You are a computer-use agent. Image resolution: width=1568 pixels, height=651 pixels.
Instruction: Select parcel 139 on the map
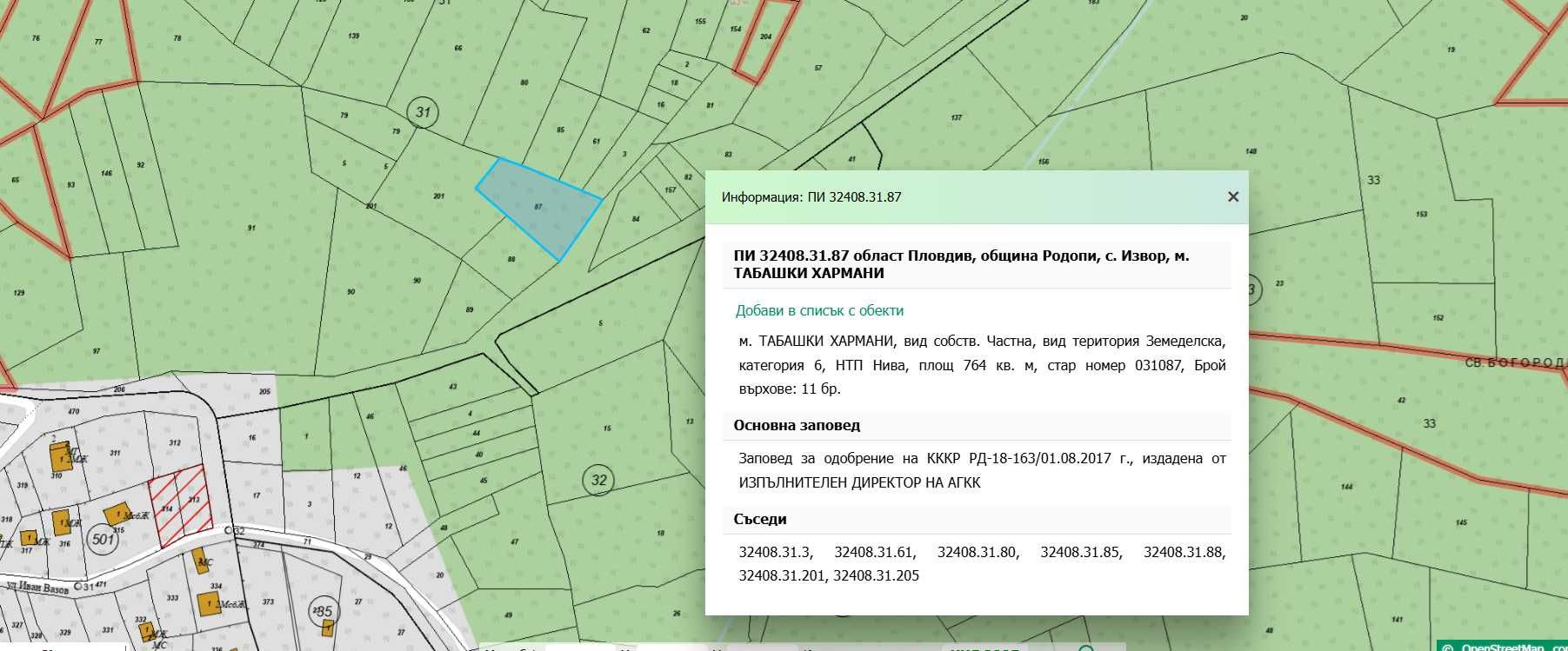click(353, 37)
